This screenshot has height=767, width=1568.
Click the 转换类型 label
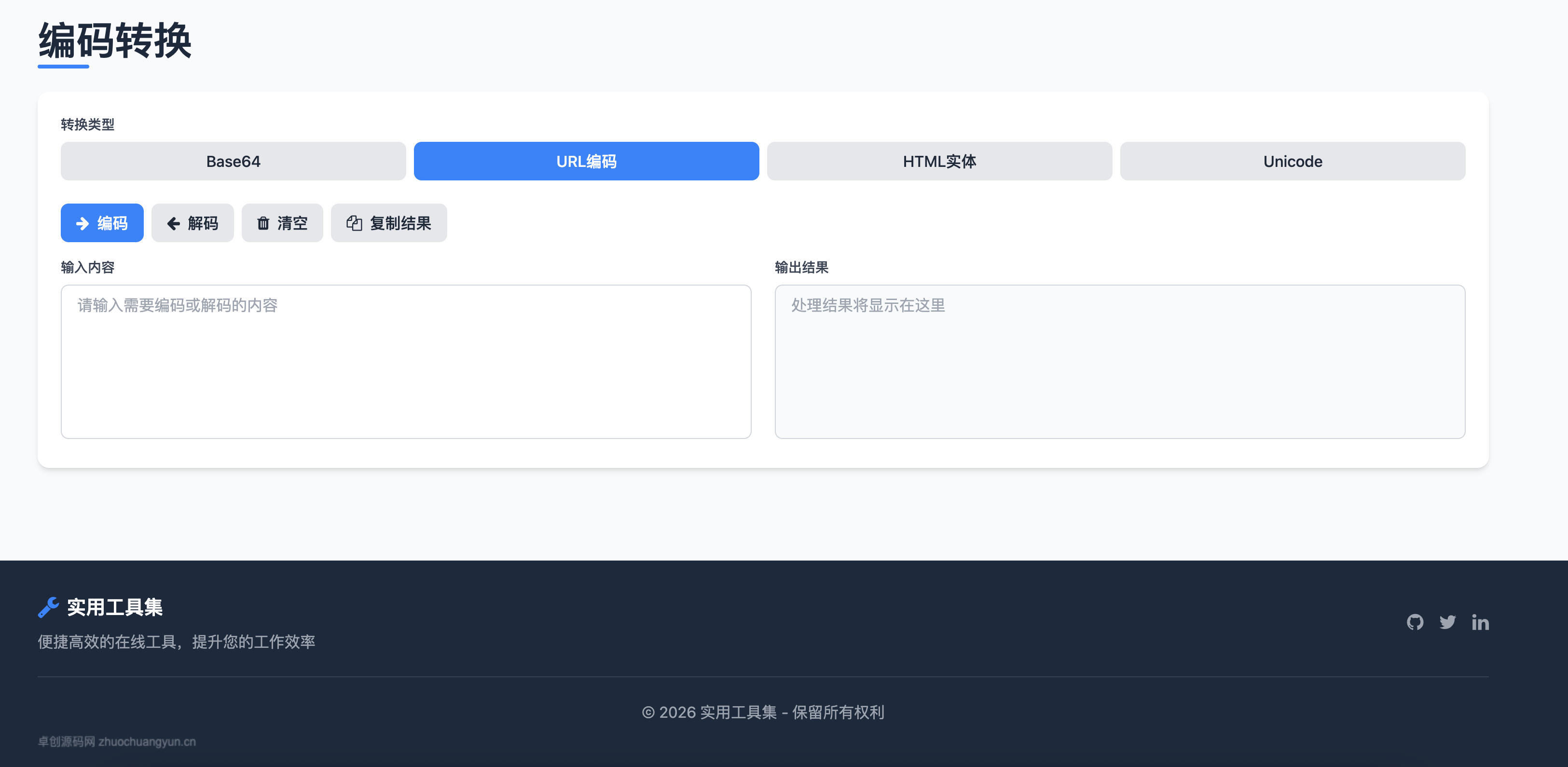click(x=88, y=125)
